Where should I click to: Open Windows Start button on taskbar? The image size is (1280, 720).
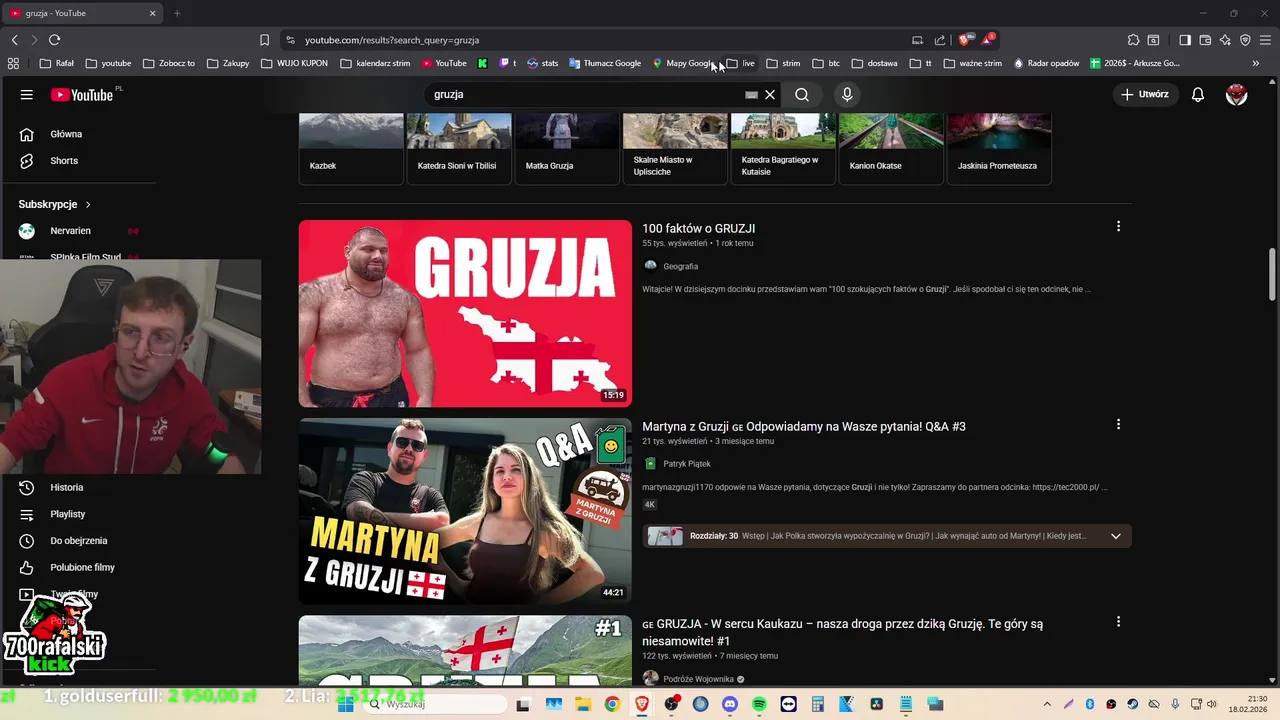pyautogui.click(x=346, y=704)
